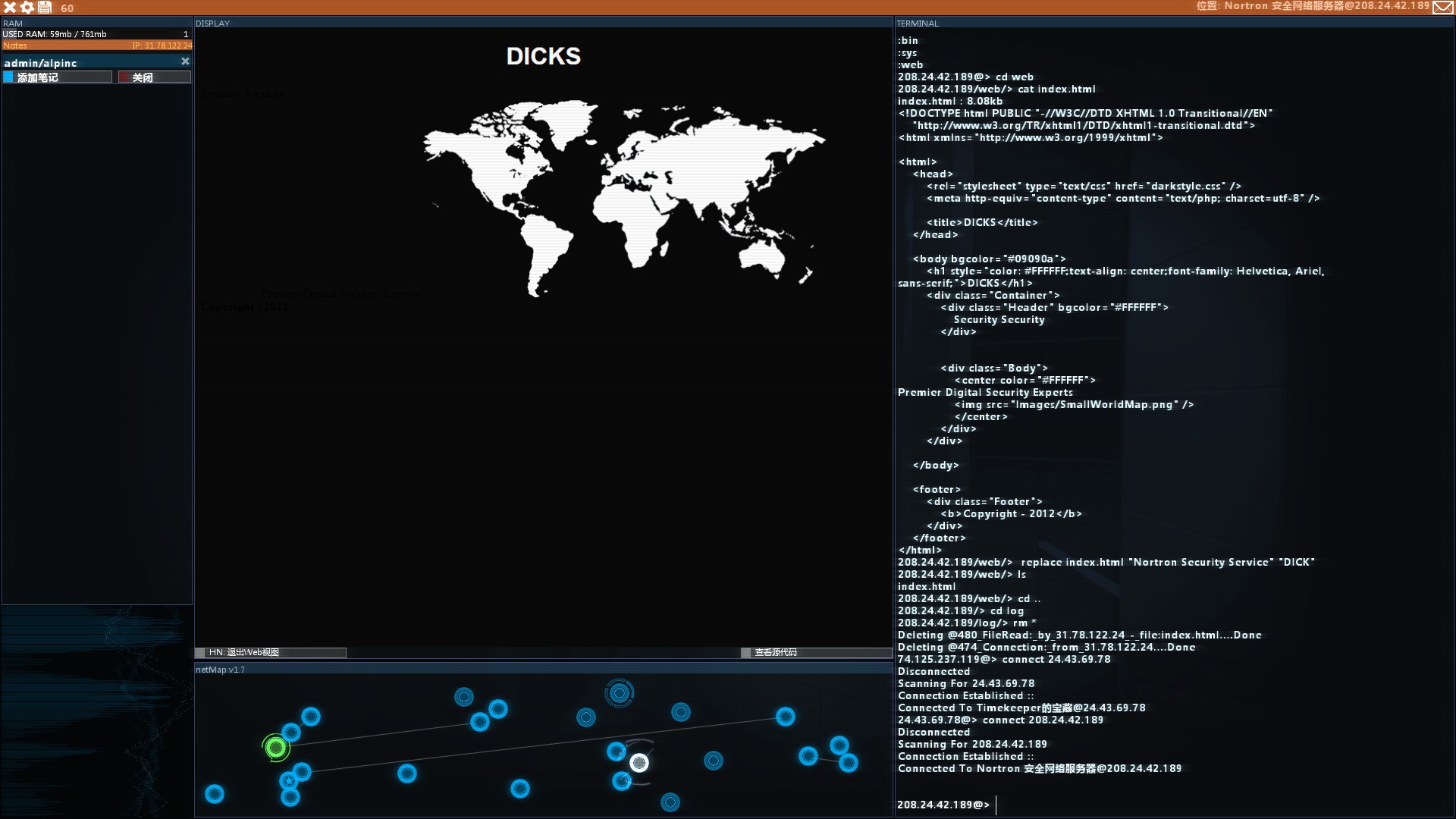Click the 查看源代码 view source button
The image size is (1456, 819).
[816, 652]
